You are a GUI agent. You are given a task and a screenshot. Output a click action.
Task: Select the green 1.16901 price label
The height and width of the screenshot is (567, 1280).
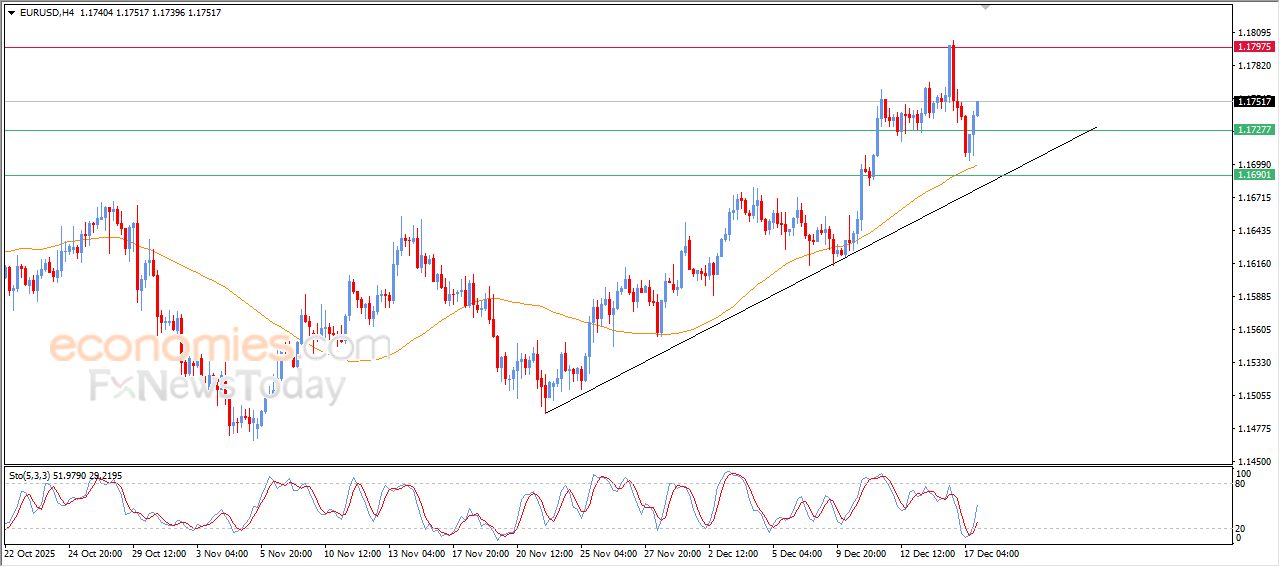coord(1254,175)
